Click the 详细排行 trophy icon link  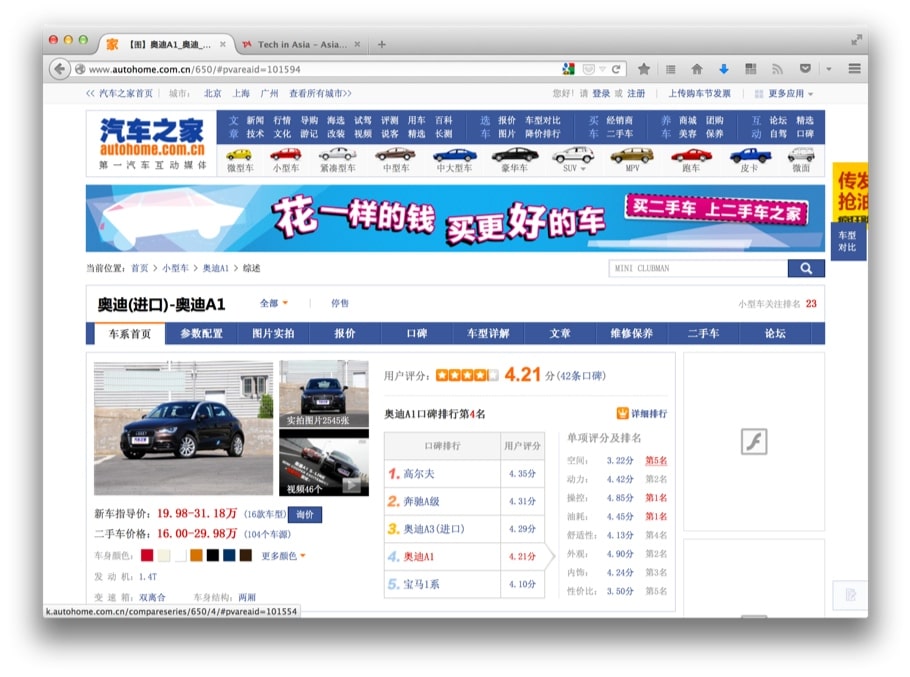[642, 413]
